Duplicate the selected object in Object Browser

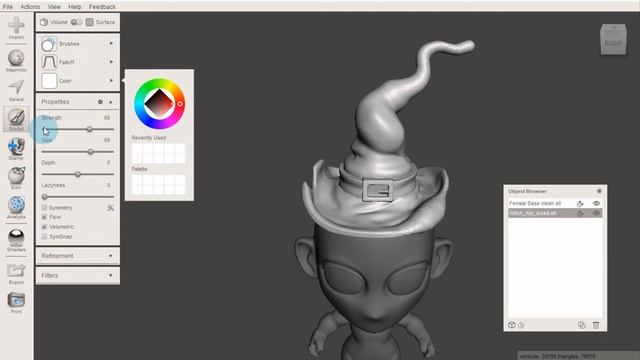(582, 325)
